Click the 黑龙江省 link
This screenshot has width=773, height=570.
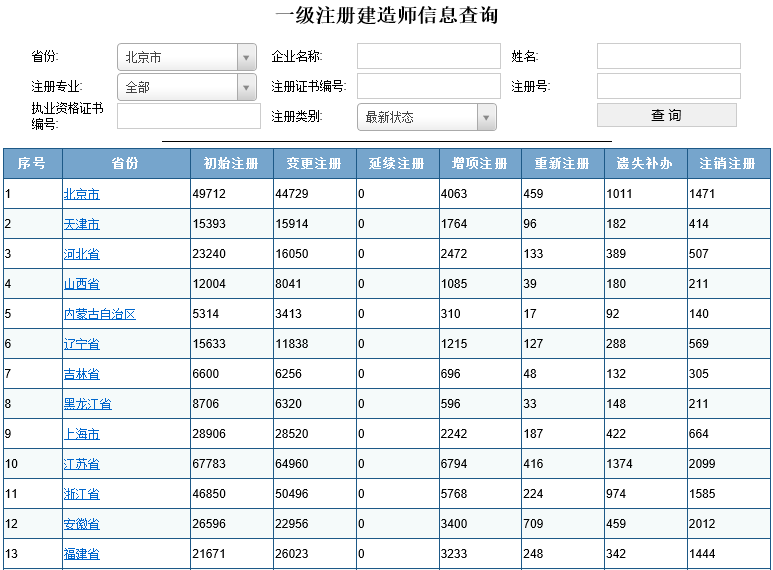(87, 404)
